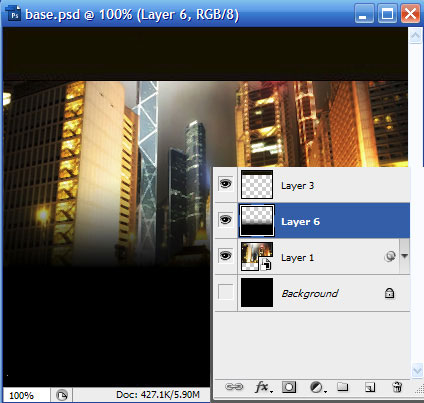The height and width of the screenshot is (403, 424).
Task: Maximize the base.psd window
Action: click(387, 14)
